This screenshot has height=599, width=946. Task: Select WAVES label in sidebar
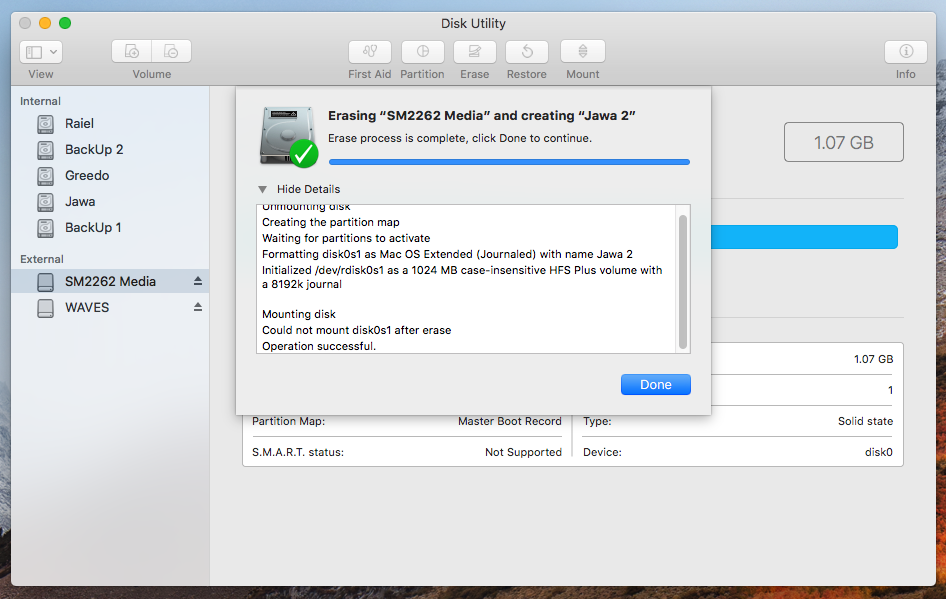tap(87, 308)
